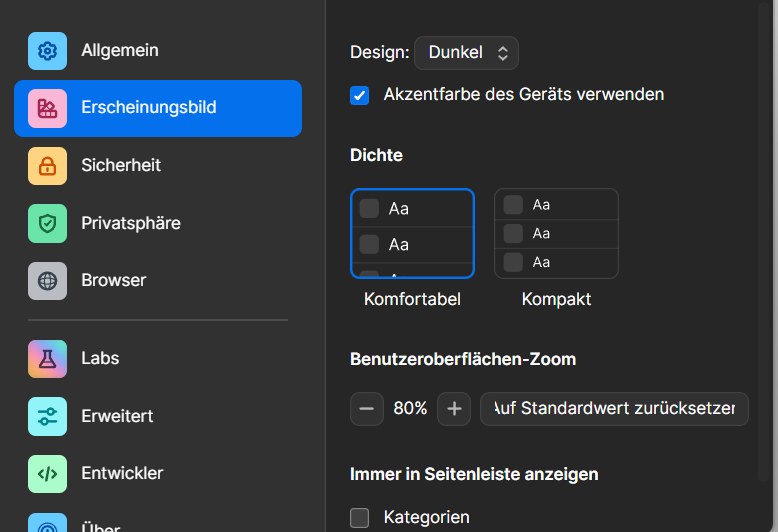This screenshot has width=778, height=532.
Task: Open the Design dropdown set to Dunkel
Action: coord(466,52)
